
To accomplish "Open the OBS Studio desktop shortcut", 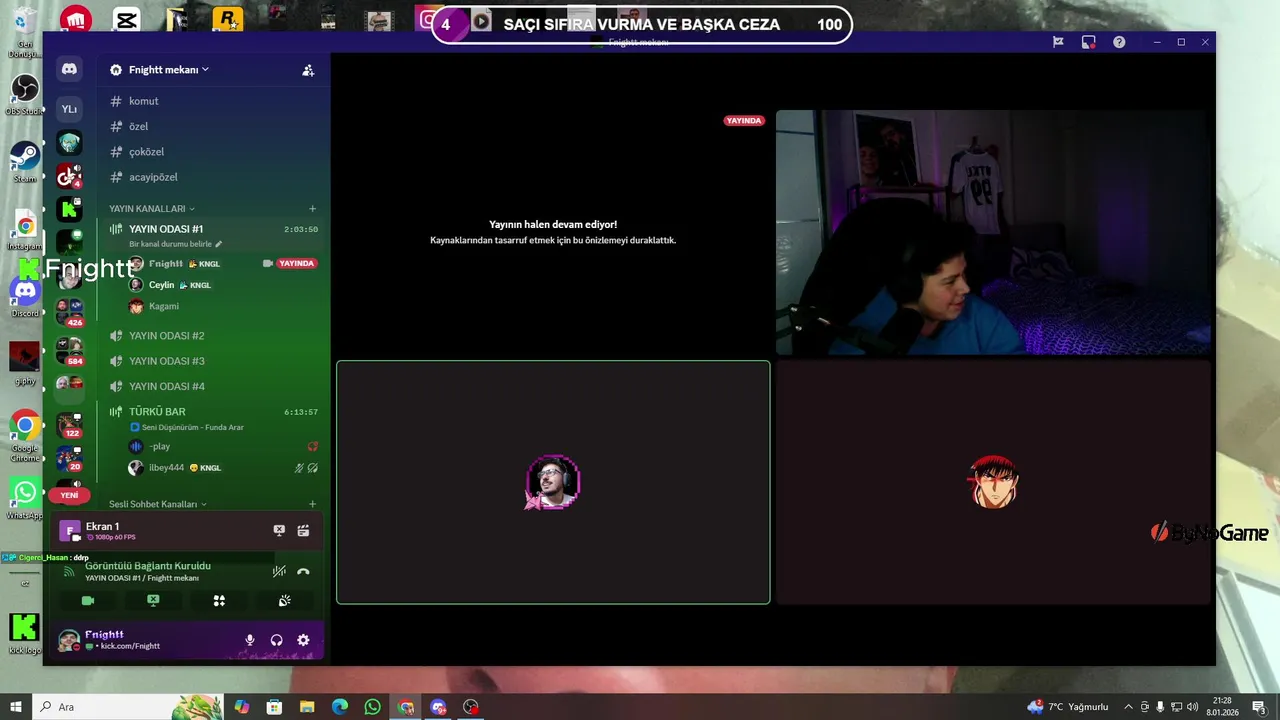I will pos(24,94).
